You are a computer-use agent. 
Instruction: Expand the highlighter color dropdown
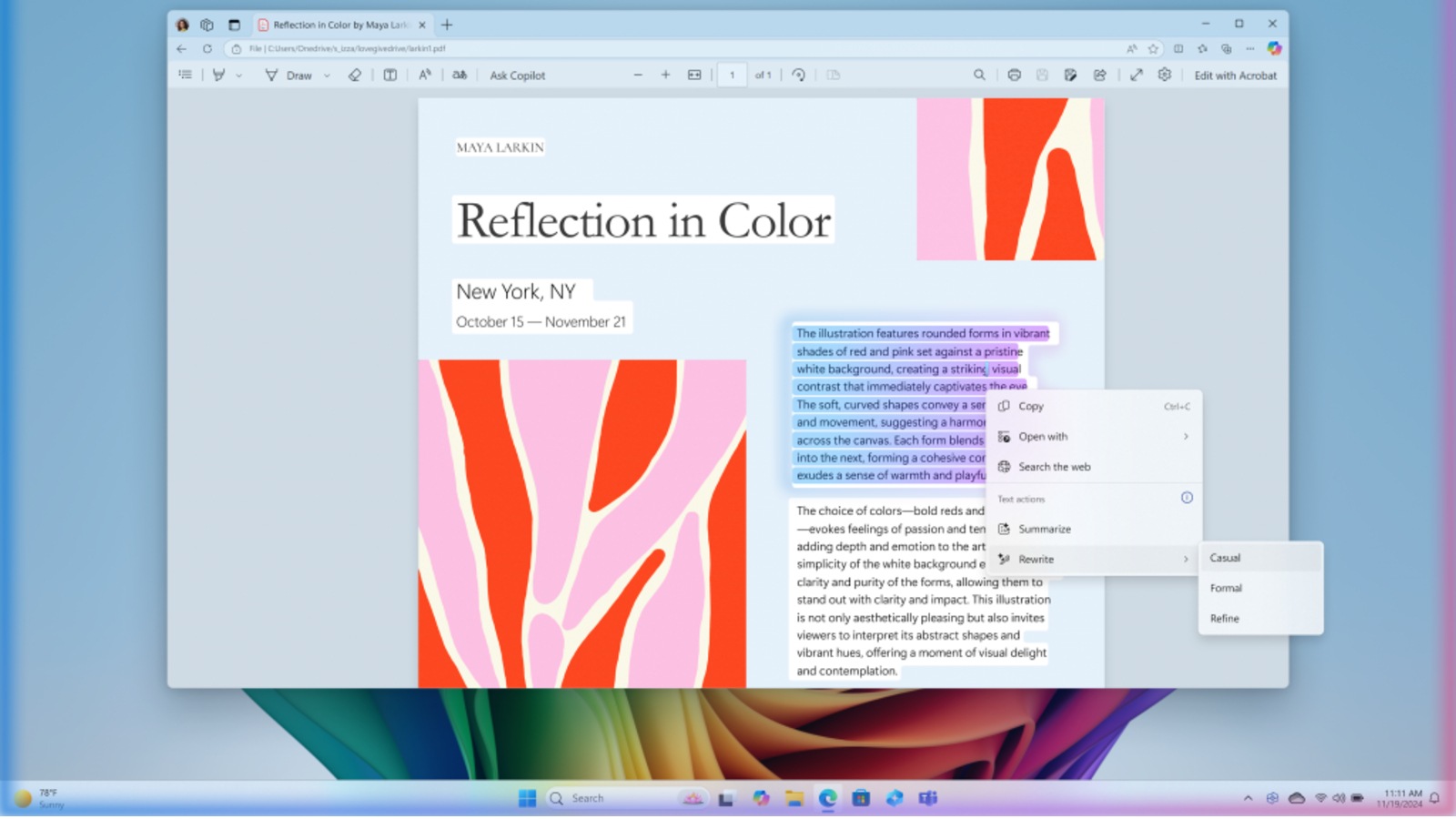tap(239, 75)
